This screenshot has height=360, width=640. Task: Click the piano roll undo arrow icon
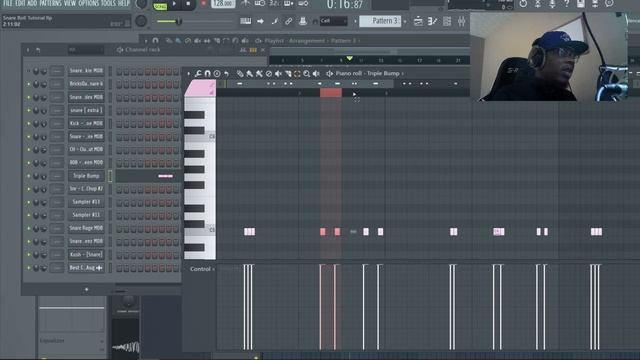coord(226,73)
